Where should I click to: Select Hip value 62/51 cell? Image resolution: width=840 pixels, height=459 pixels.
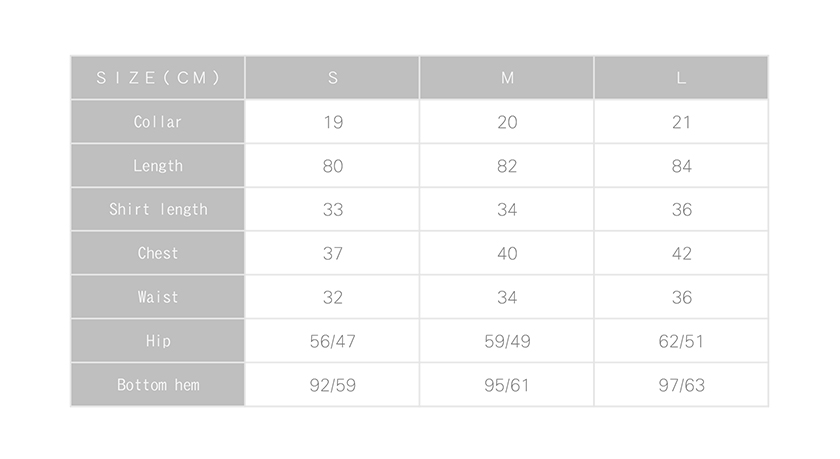(x=681, y=341)
